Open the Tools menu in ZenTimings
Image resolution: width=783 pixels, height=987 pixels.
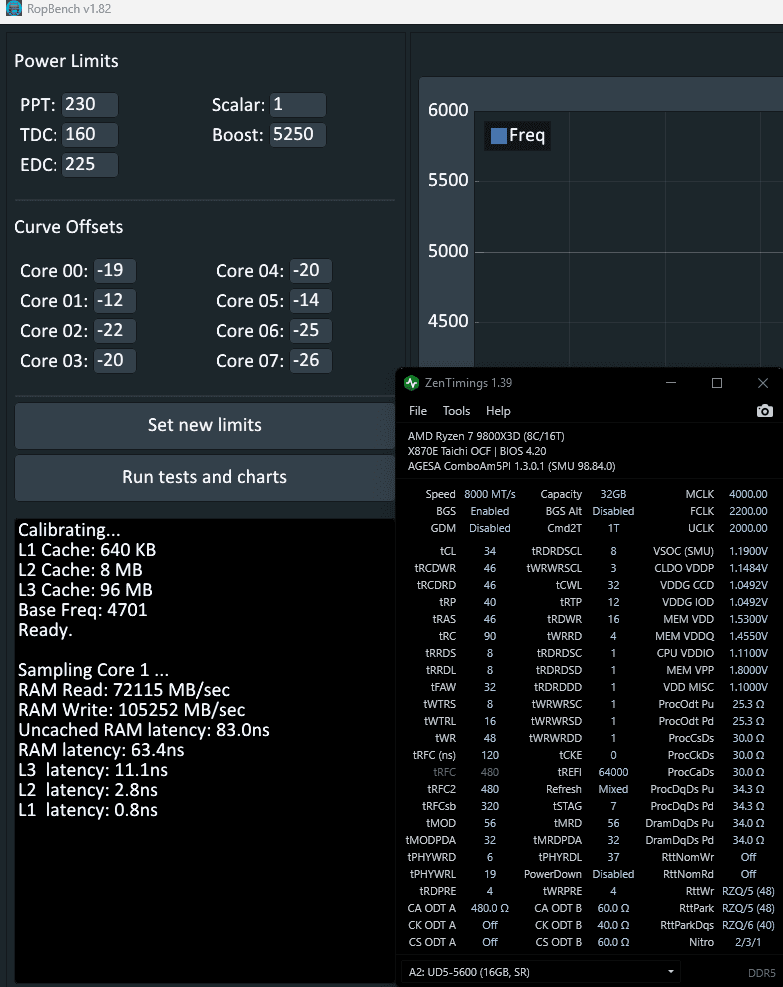click(x=456, y=411)
